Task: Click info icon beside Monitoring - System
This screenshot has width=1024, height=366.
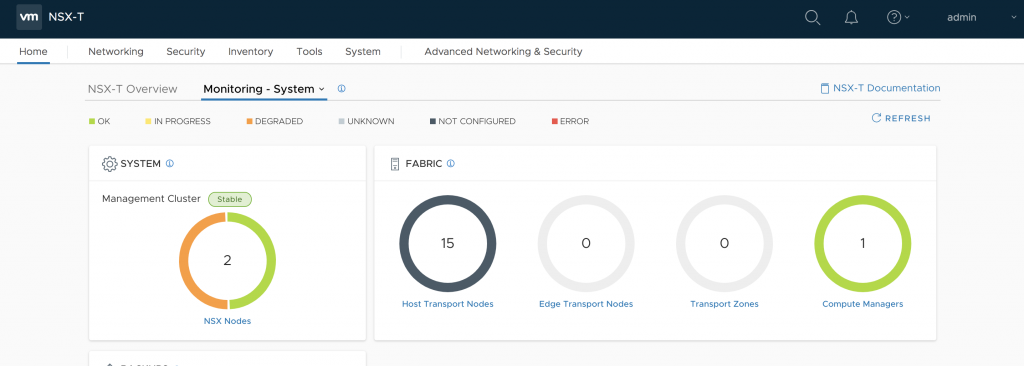Action: [342, 89]
